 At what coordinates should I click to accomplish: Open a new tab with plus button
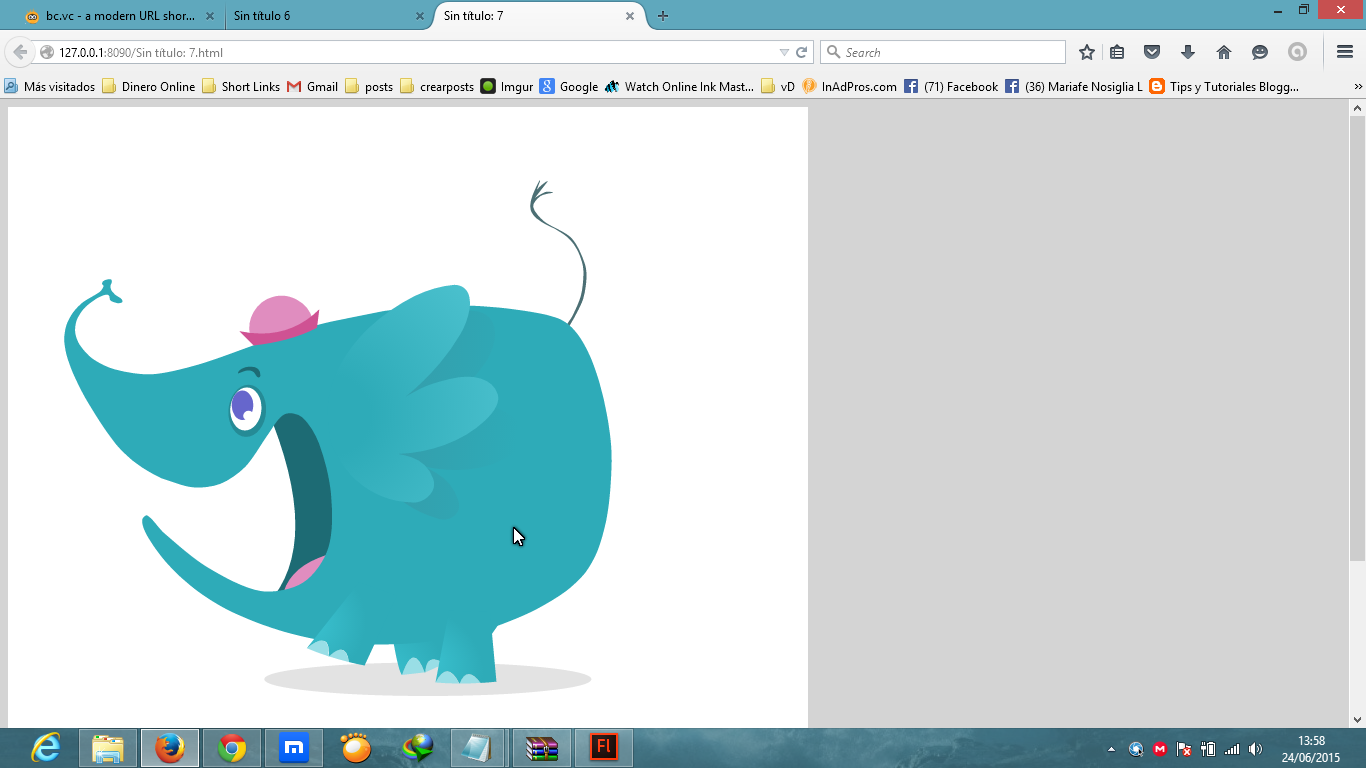[663, 16]
